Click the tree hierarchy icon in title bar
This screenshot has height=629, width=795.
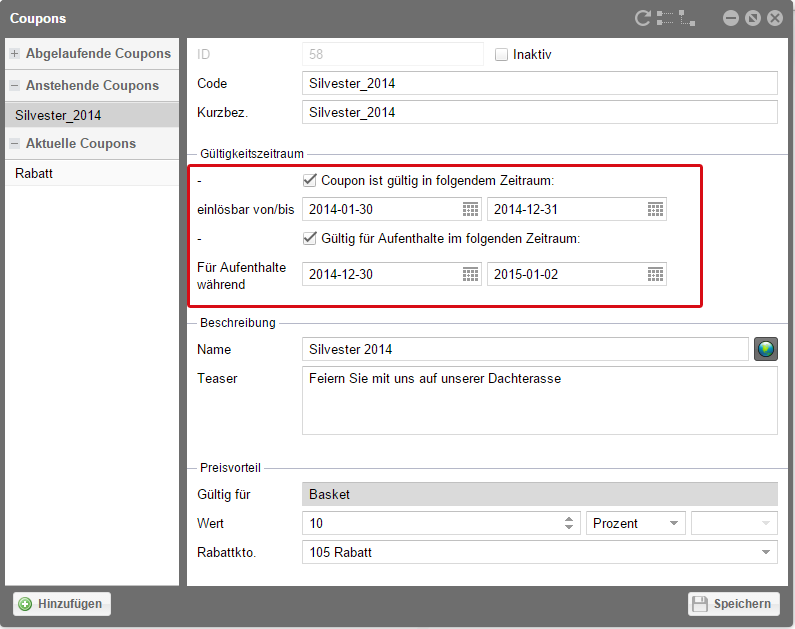tap(687, 18)
